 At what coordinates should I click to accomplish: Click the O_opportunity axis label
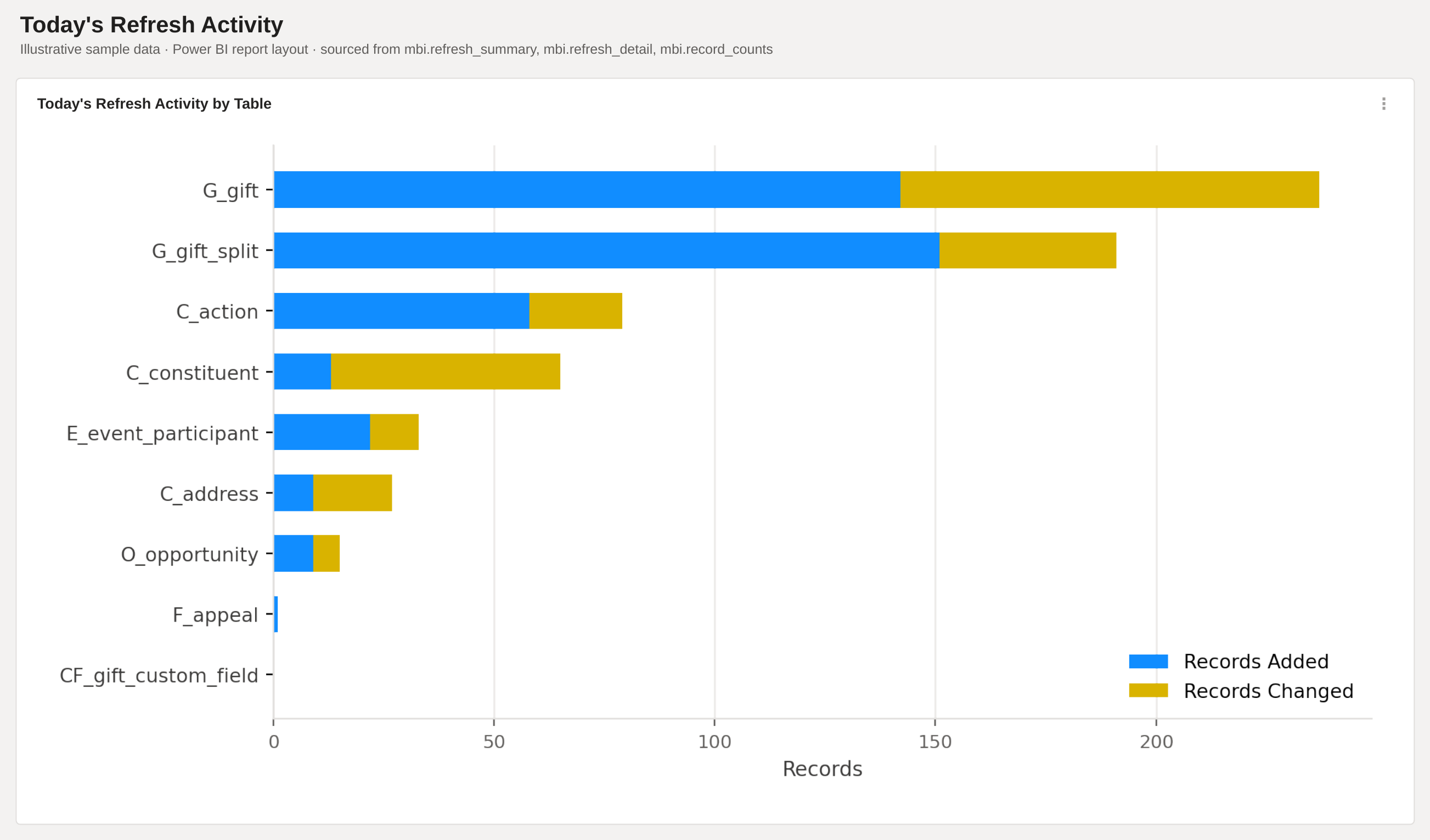click(x=189, y=555)
